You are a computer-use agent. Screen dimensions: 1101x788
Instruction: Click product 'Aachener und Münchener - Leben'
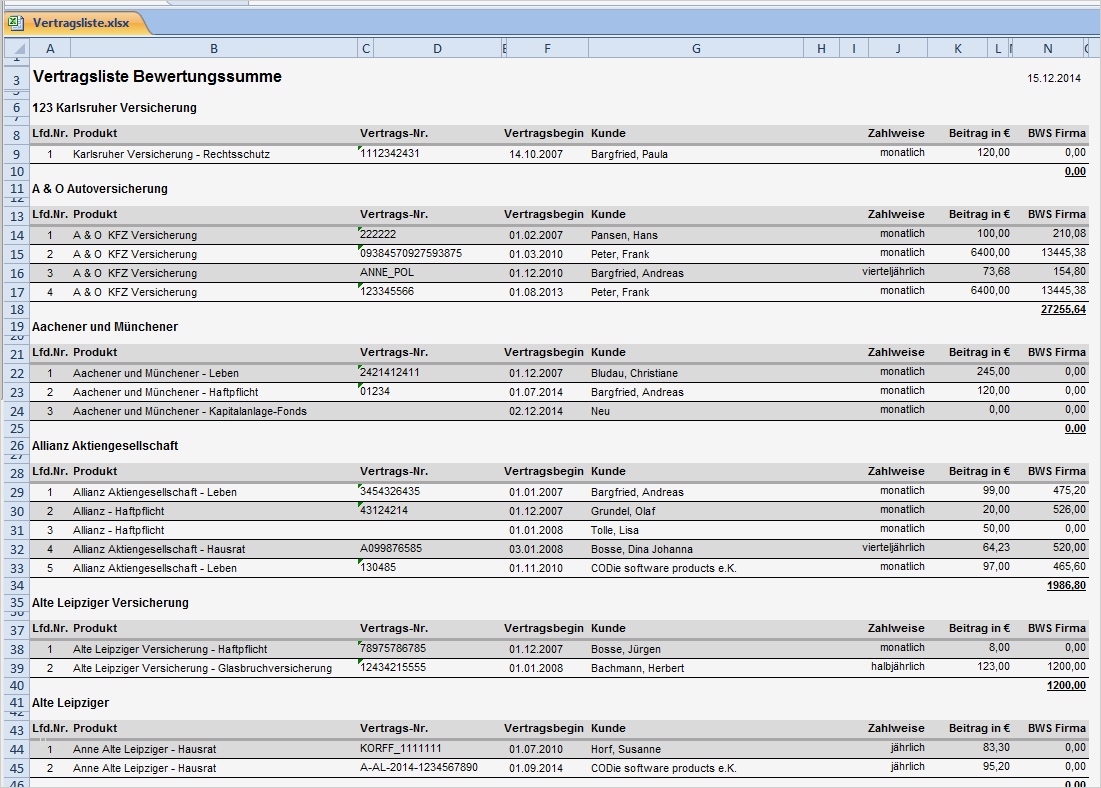pyautogui.click(x=156, y=374)
